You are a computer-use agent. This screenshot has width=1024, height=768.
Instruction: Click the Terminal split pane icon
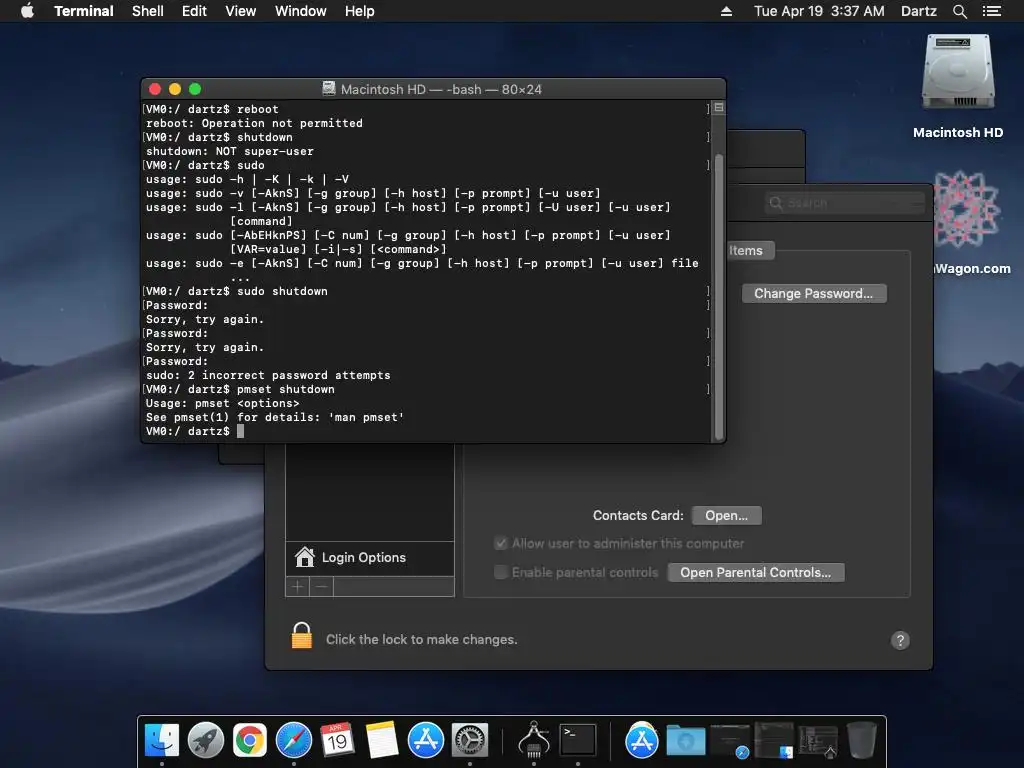click(x=718, y=108)
